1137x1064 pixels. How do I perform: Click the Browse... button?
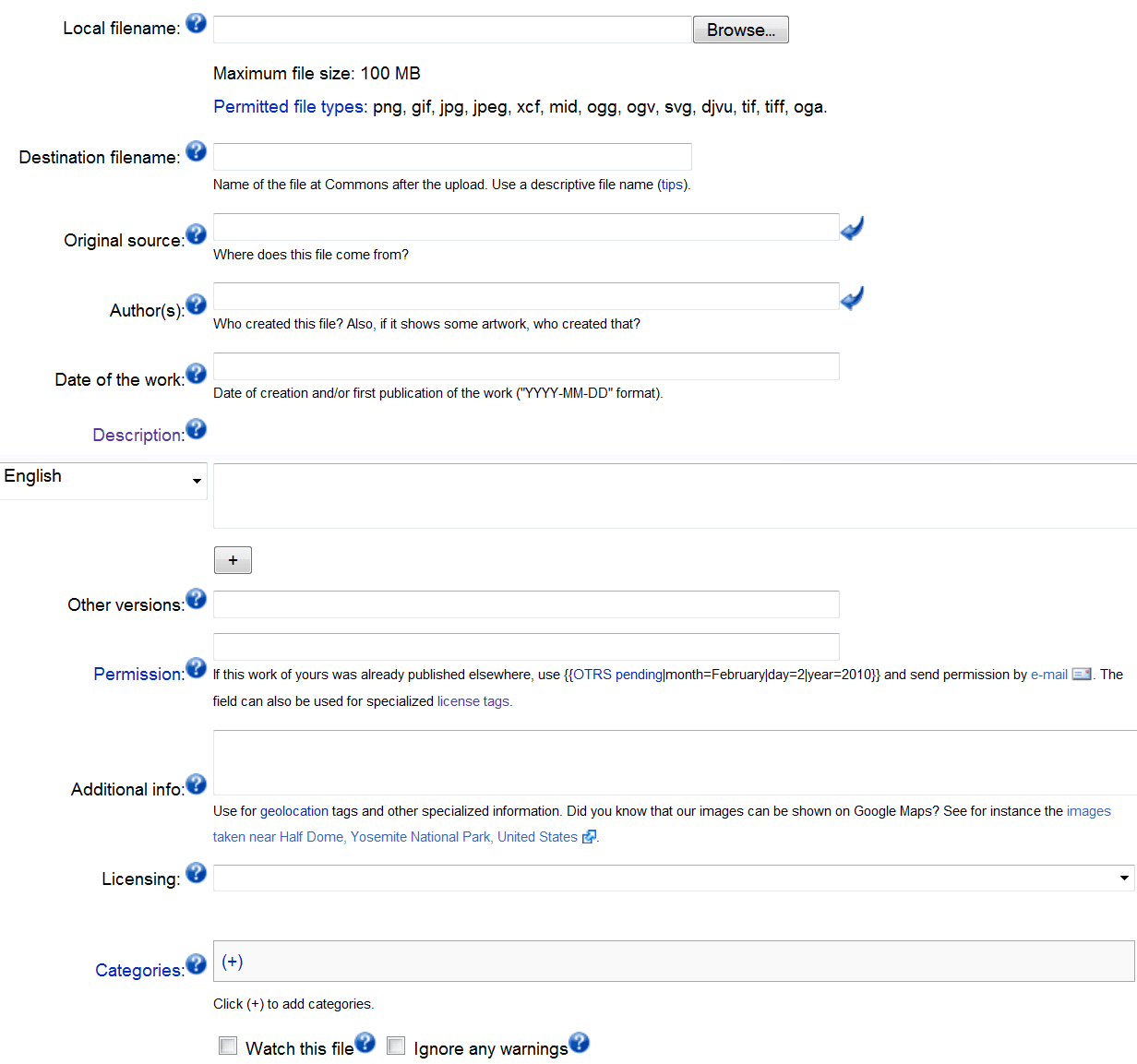(741, 30)
